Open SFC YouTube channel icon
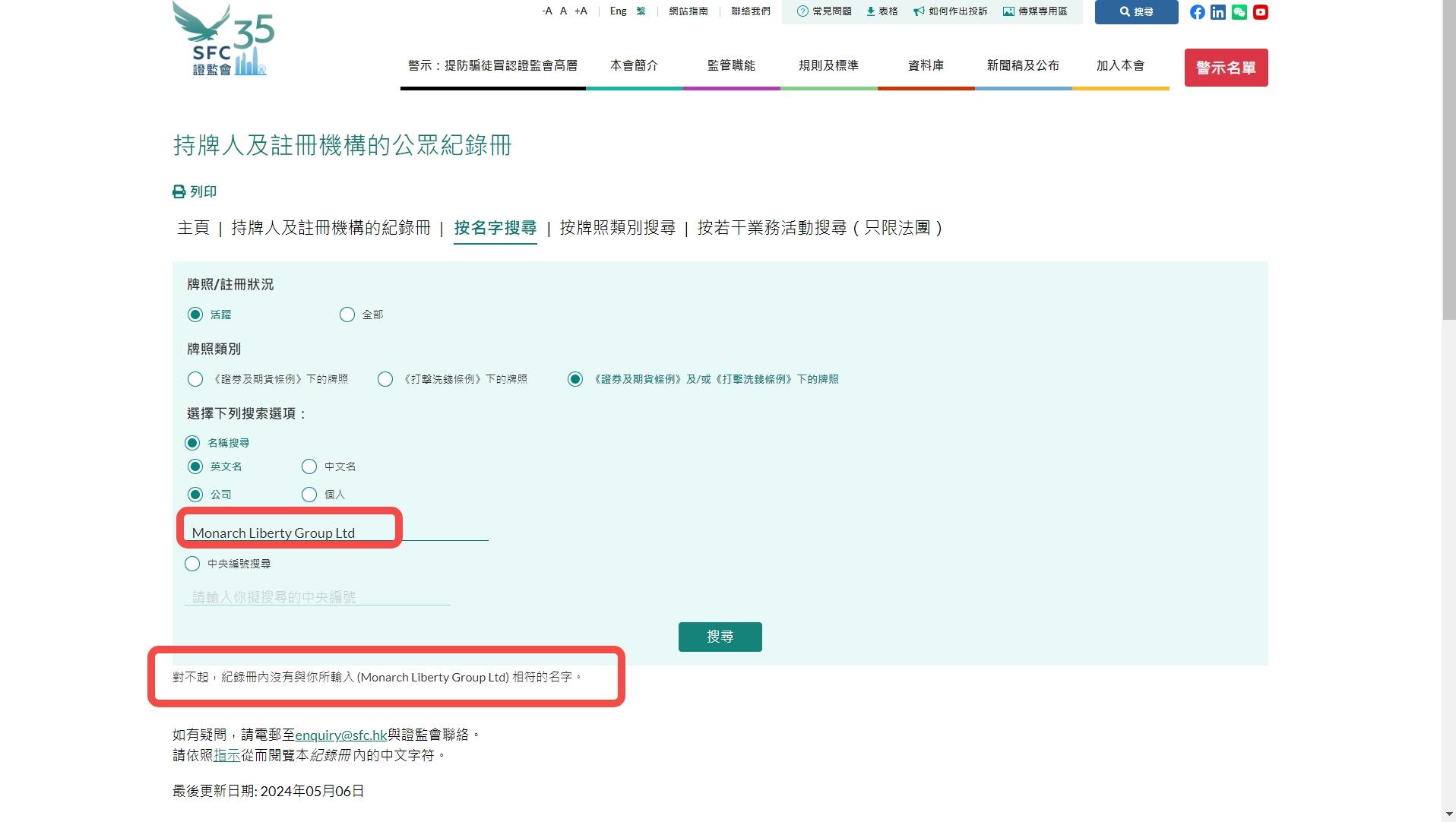This screenshot has height=822, width=1456. point(1261,12)
